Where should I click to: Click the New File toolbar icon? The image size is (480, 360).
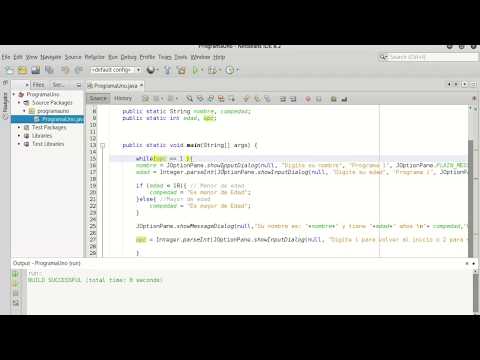(9, 70)
